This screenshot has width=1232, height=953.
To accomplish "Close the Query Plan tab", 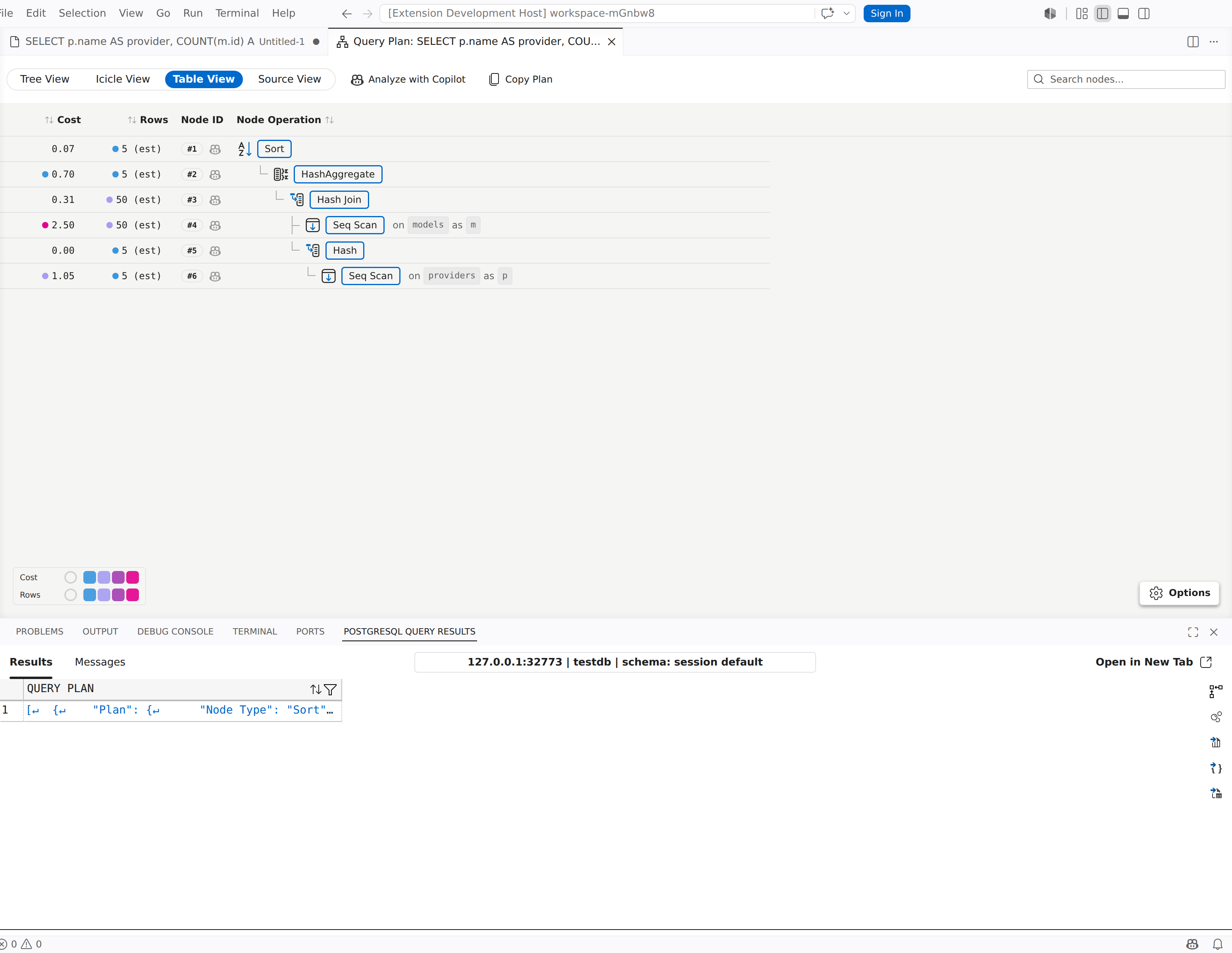I will [612, 42].
